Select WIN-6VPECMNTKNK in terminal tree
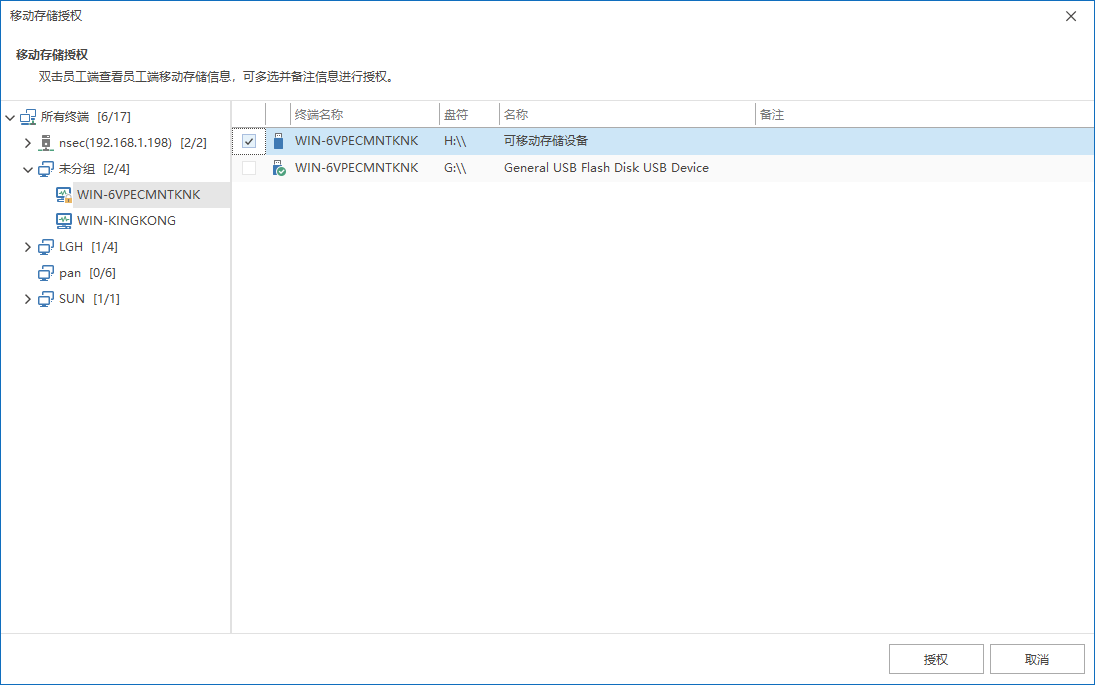Image resolution: width=1095 pixels, height=685 pixels. (x=138, y=195)
